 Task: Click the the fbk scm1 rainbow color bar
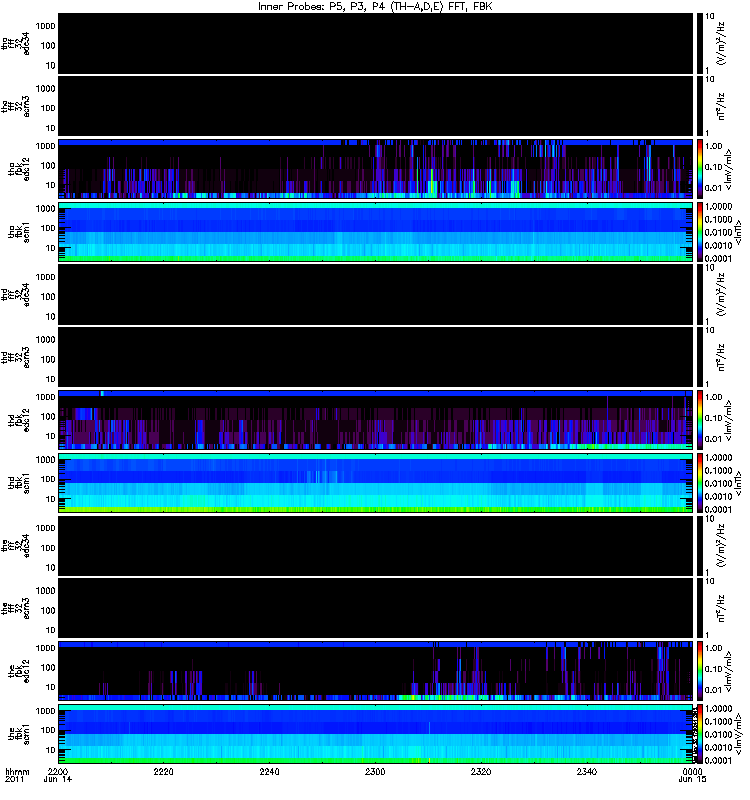(700, 734)
